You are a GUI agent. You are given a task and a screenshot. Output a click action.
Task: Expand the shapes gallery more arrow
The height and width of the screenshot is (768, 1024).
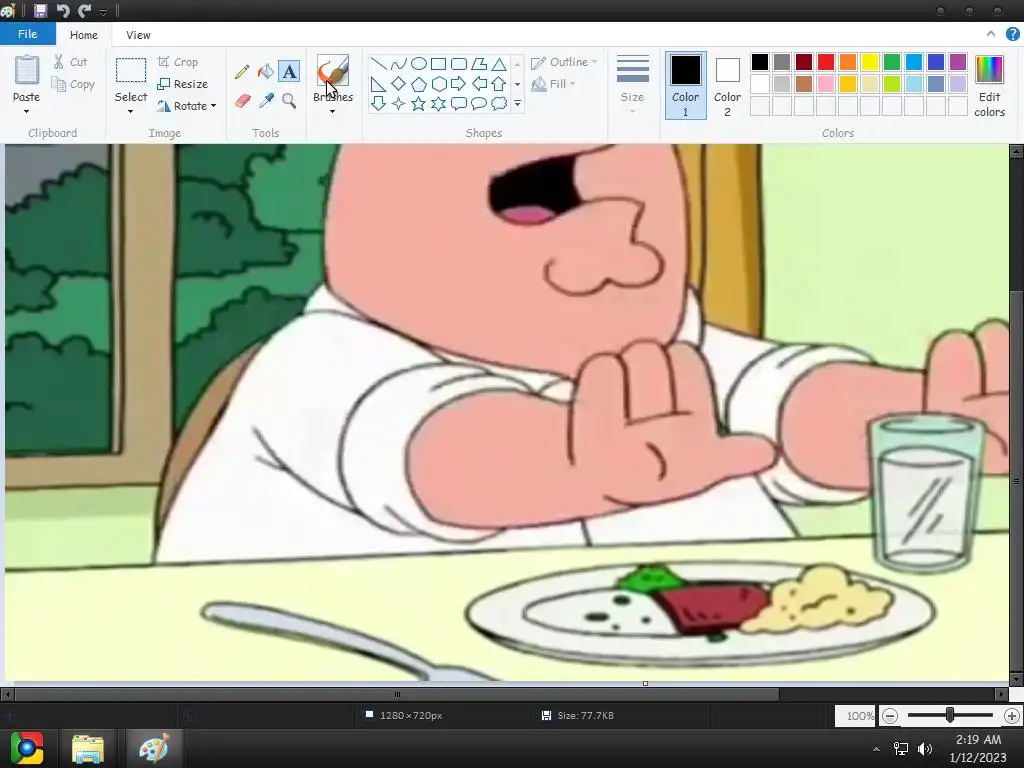coord(517,103)
